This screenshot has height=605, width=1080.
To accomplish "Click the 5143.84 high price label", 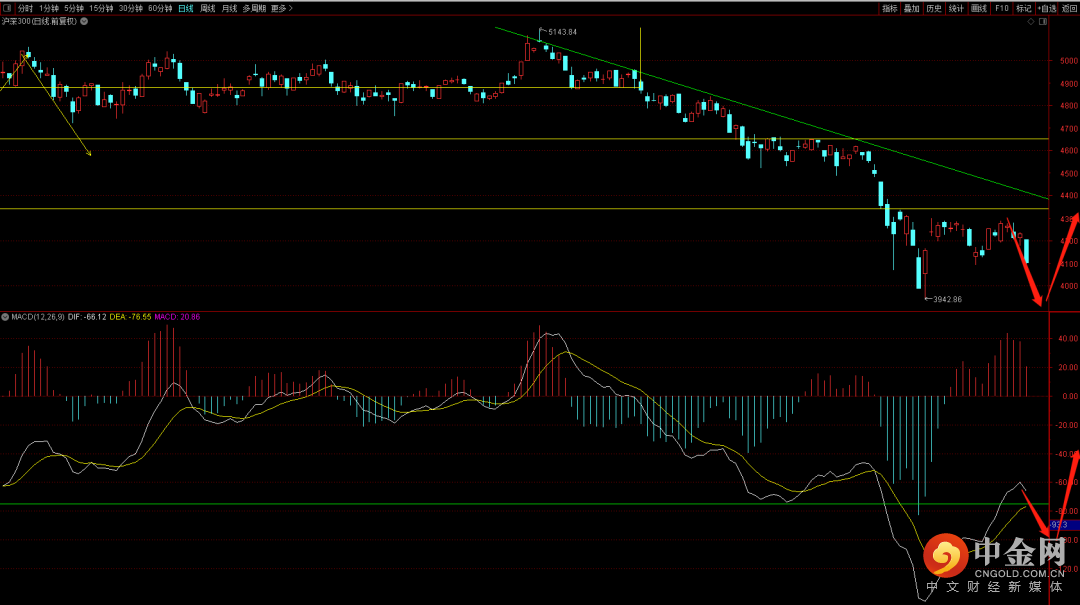I will pyautogui.click(x=562, y=32).
